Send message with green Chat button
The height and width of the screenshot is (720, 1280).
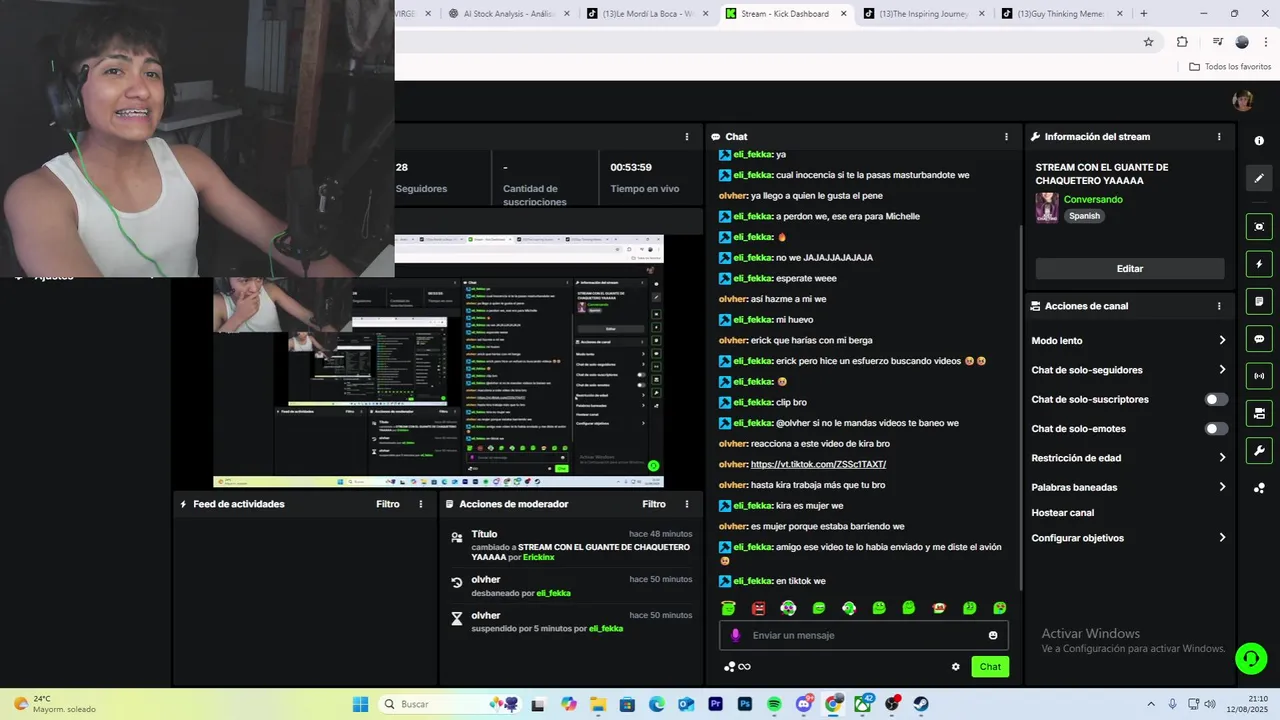click(990, 667)
